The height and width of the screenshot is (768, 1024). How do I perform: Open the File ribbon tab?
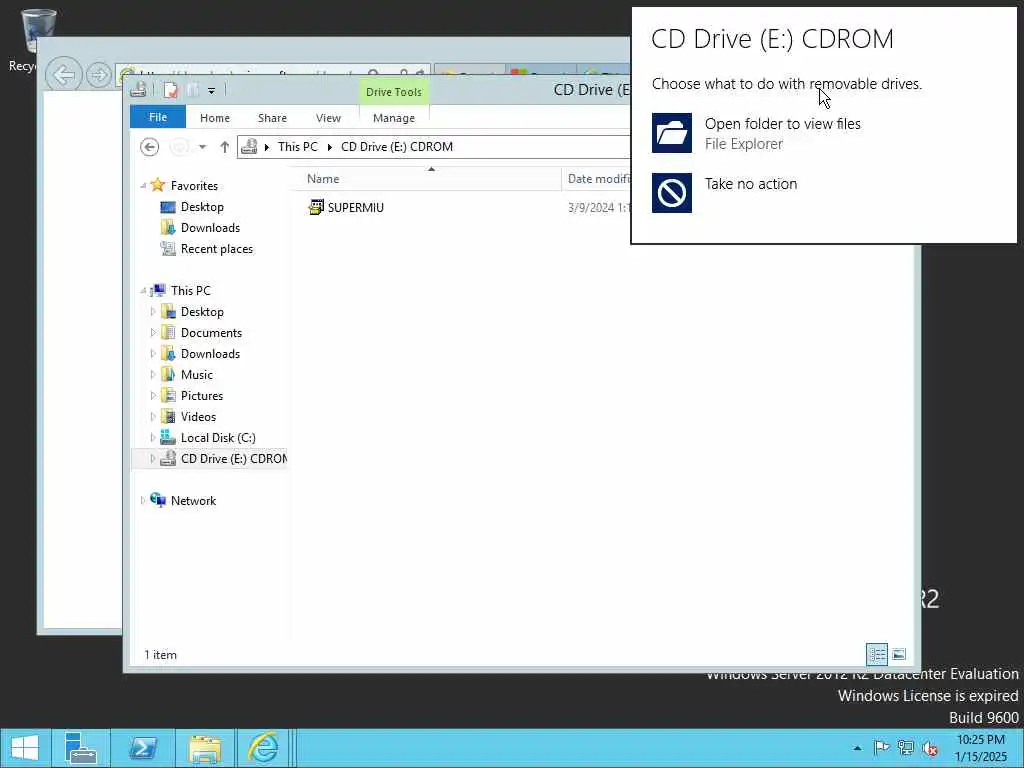(158, 118)
